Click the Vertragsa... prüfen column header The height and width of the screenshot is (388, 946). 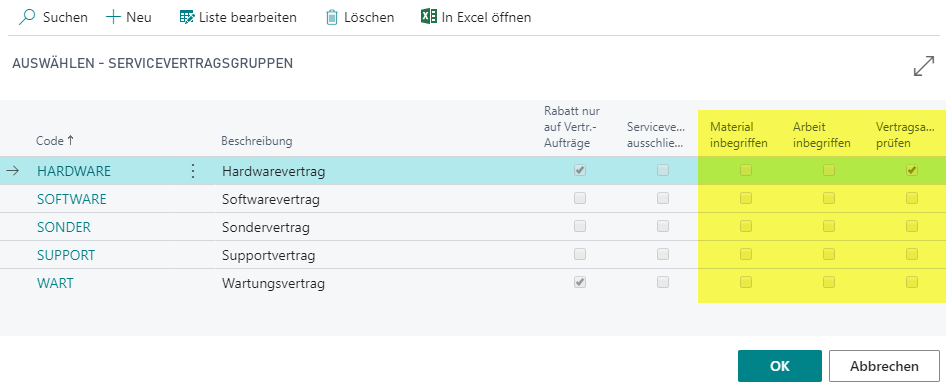click(x=905, y=135)
